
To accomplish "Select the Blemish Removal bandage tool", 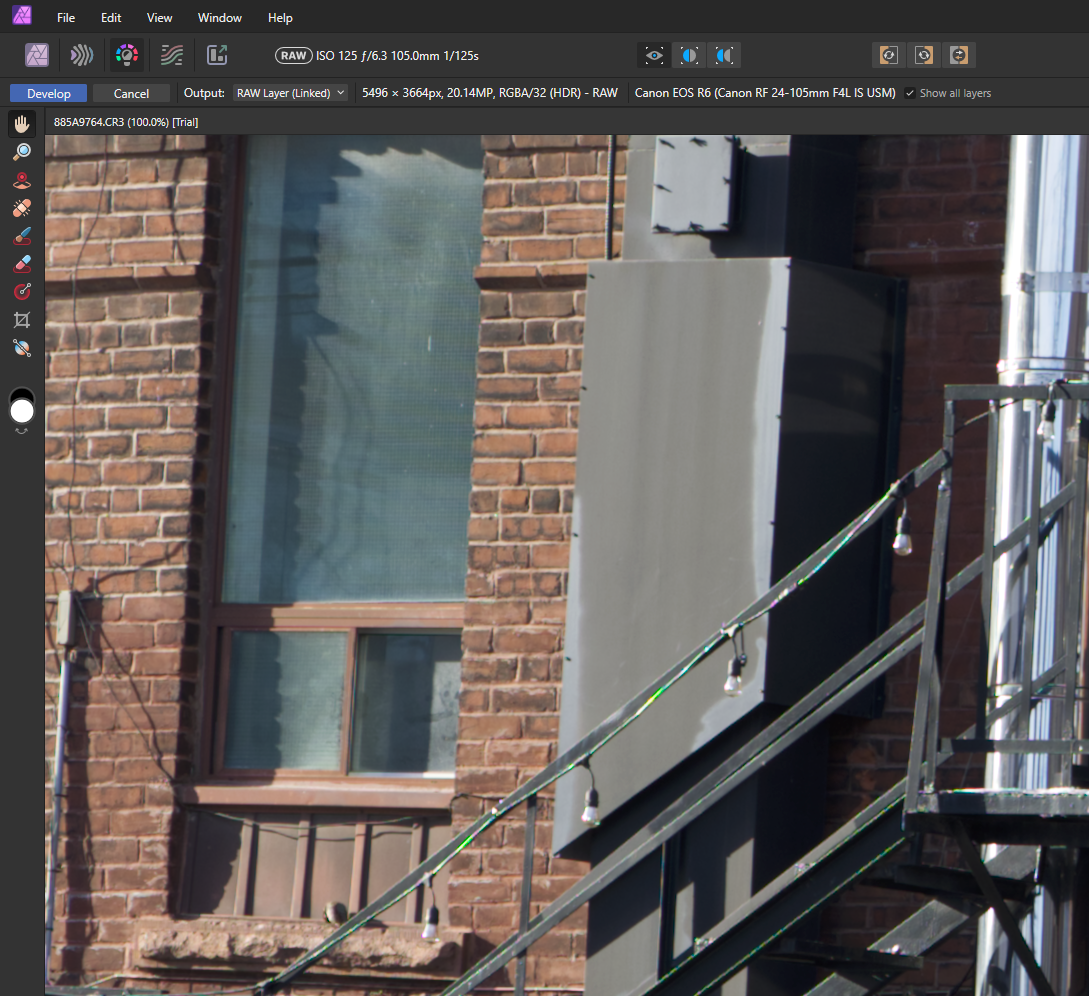I will click(22, 208).
